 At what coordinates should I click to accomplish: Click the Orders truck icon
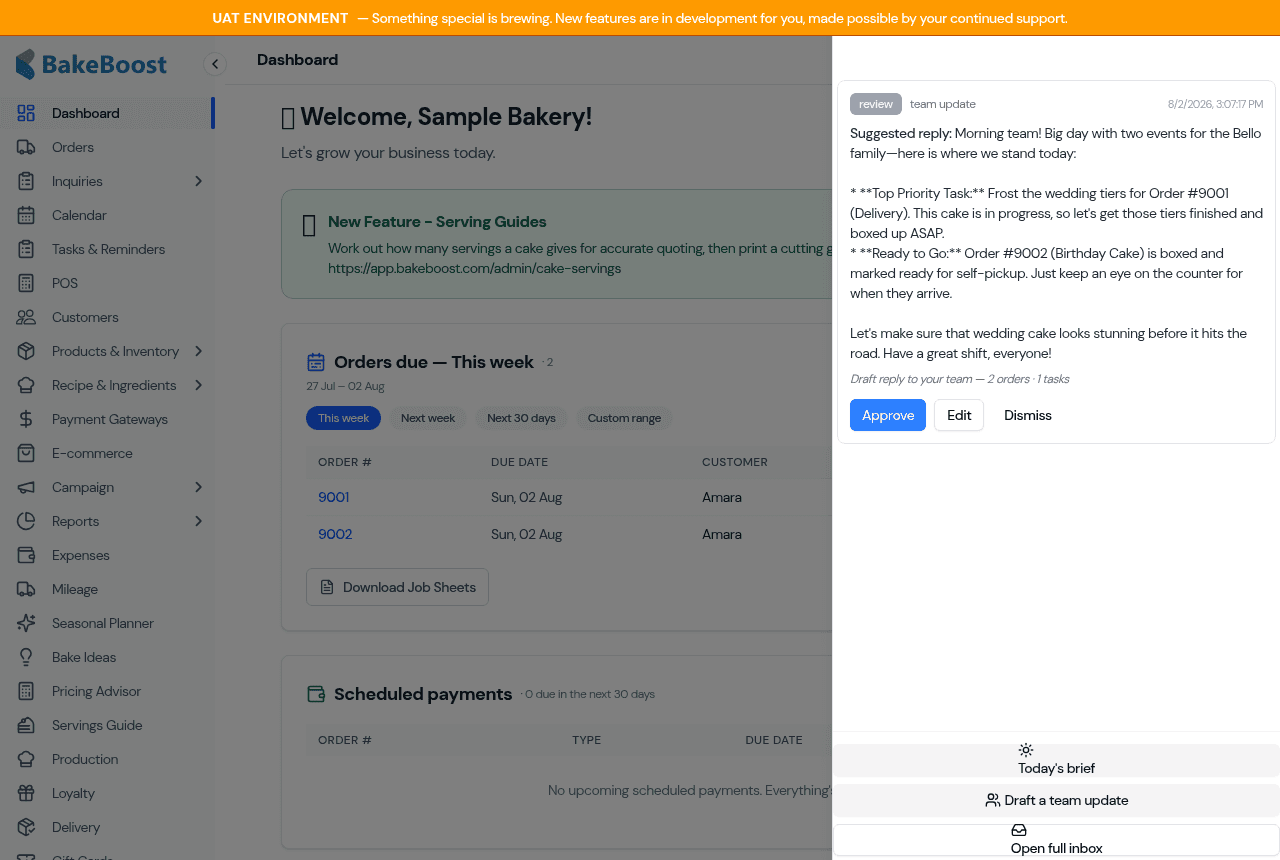(26, 147)
